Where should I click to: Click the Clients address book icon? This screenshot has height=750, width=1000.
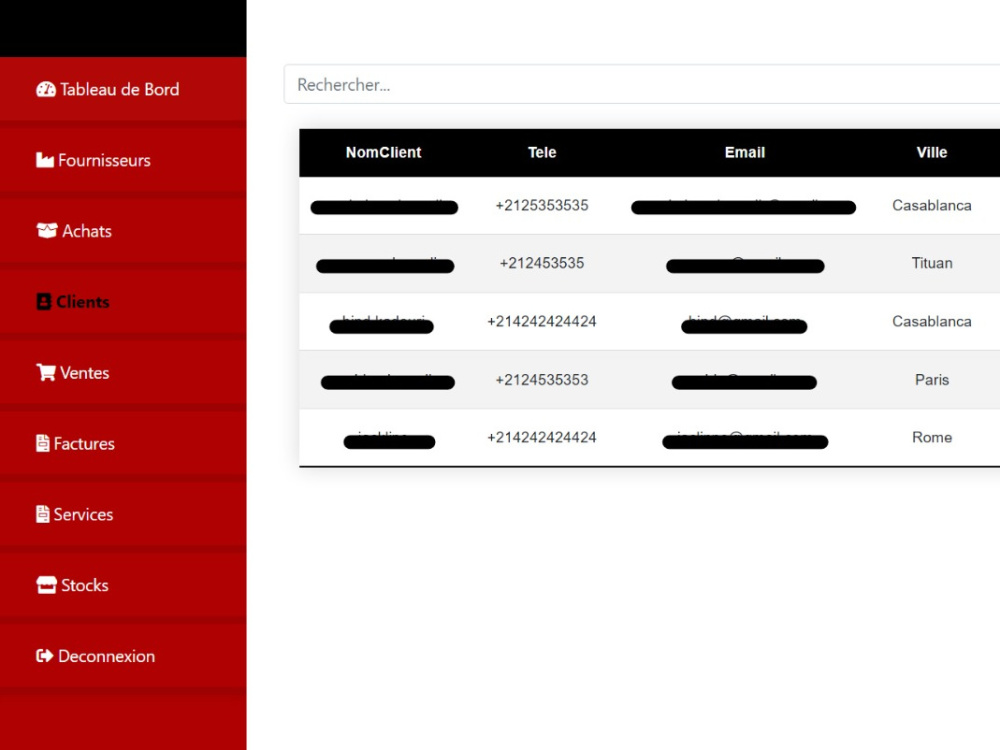tap(43, 302)
